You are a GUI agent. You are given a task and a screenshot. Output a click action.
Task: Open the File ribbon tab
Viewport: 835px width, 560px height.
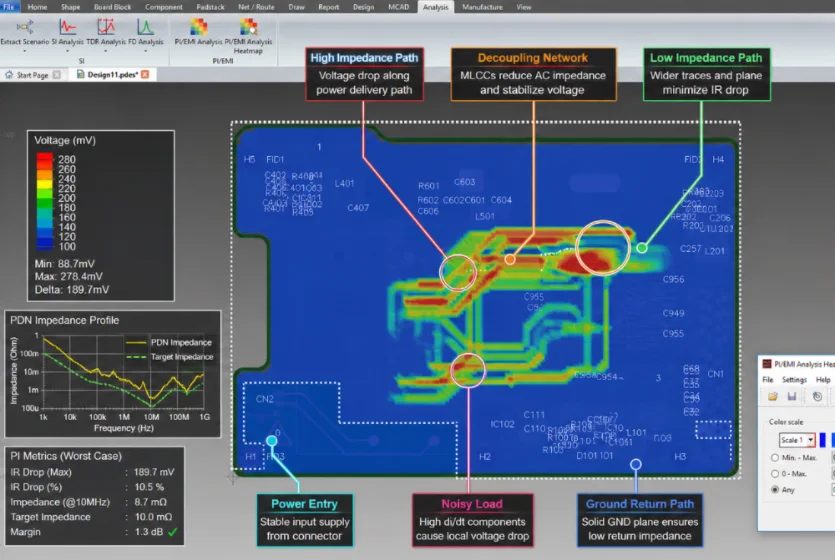9,7
